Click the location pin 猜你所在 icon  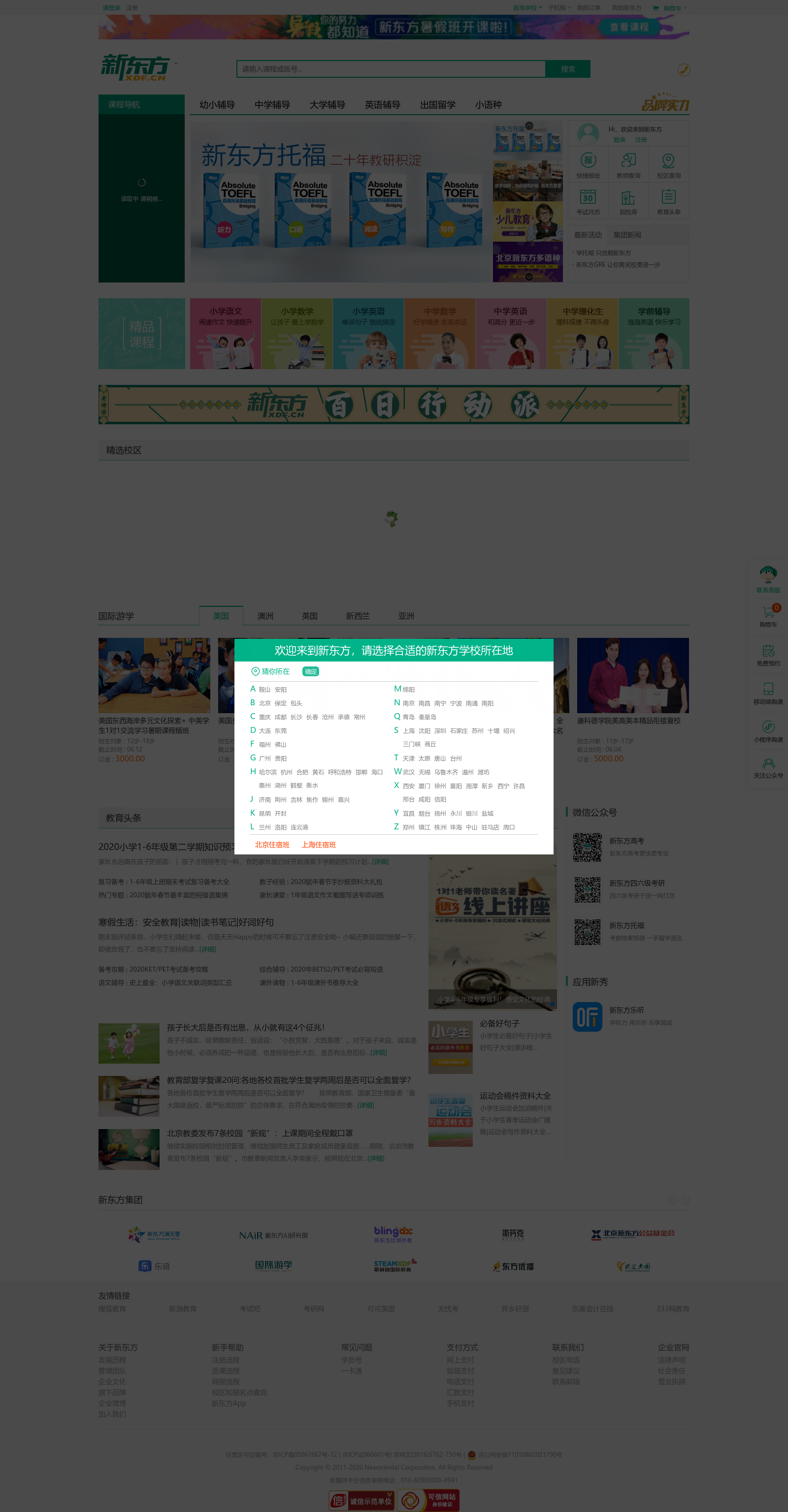point(256,671)
